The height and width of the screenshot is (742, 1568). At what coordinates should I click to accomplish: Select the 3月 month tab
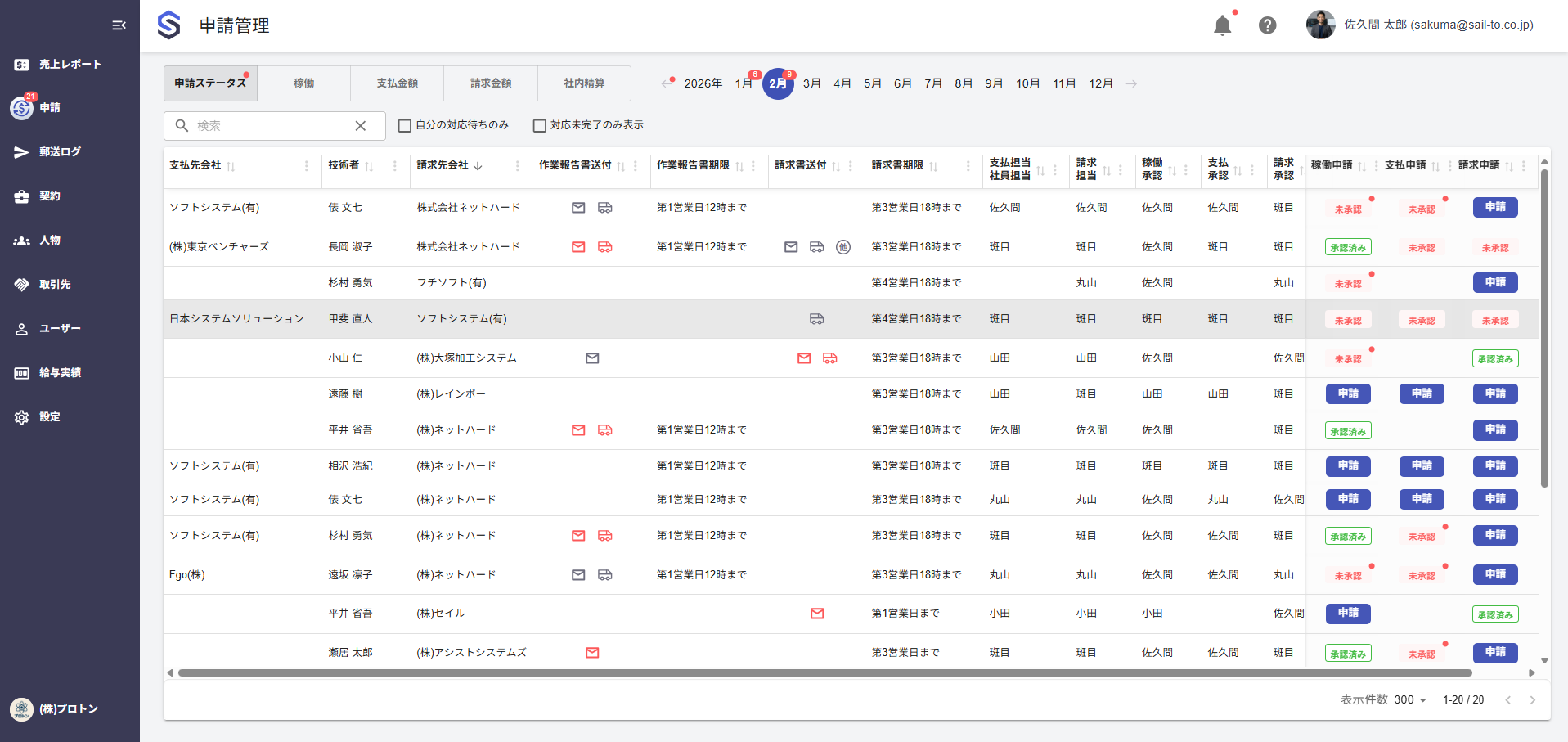[x=811, y=83]
